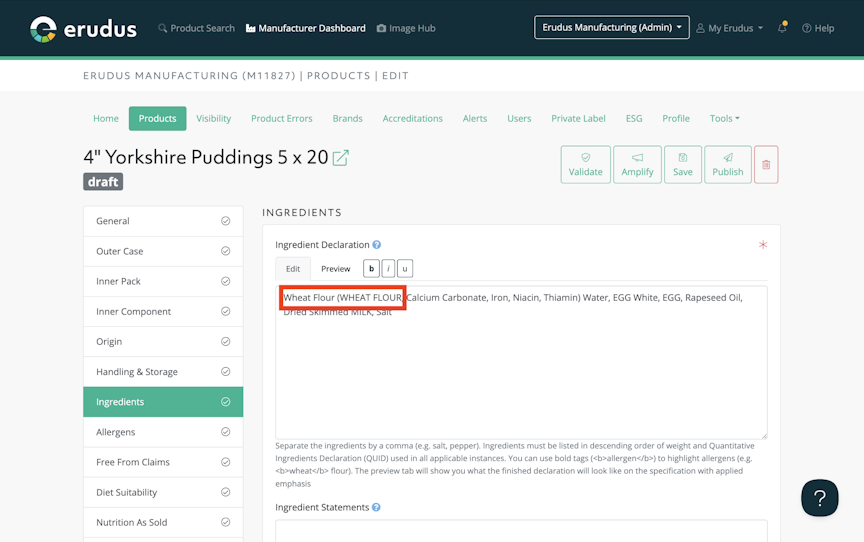Open Free From Claims section

click(x=163, y=462)
